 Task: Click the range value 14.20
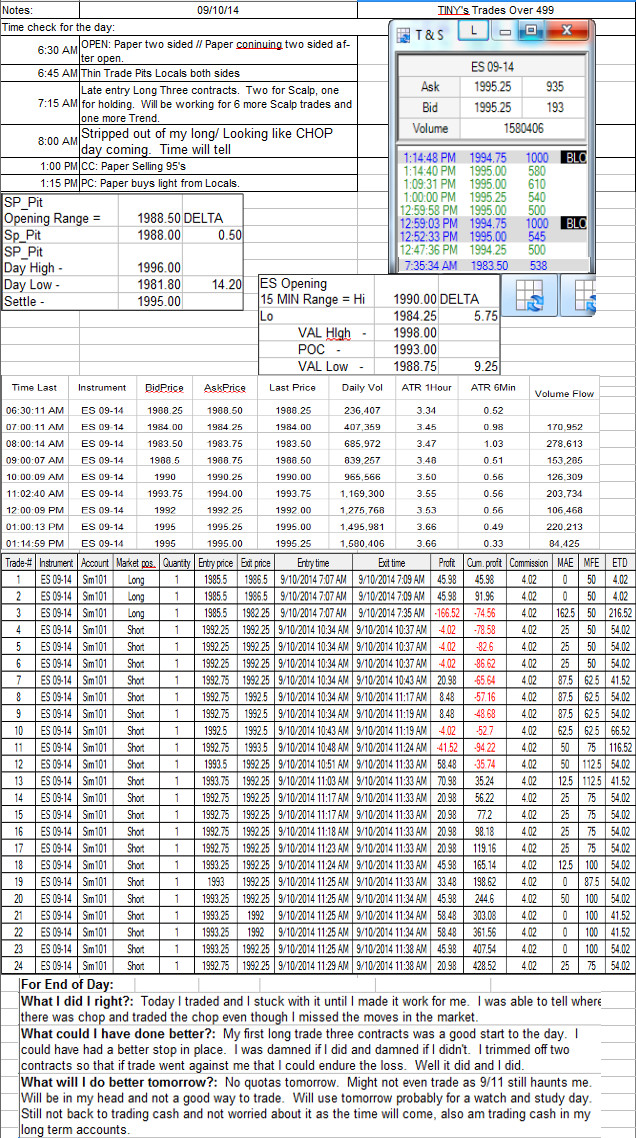point(225,284)
